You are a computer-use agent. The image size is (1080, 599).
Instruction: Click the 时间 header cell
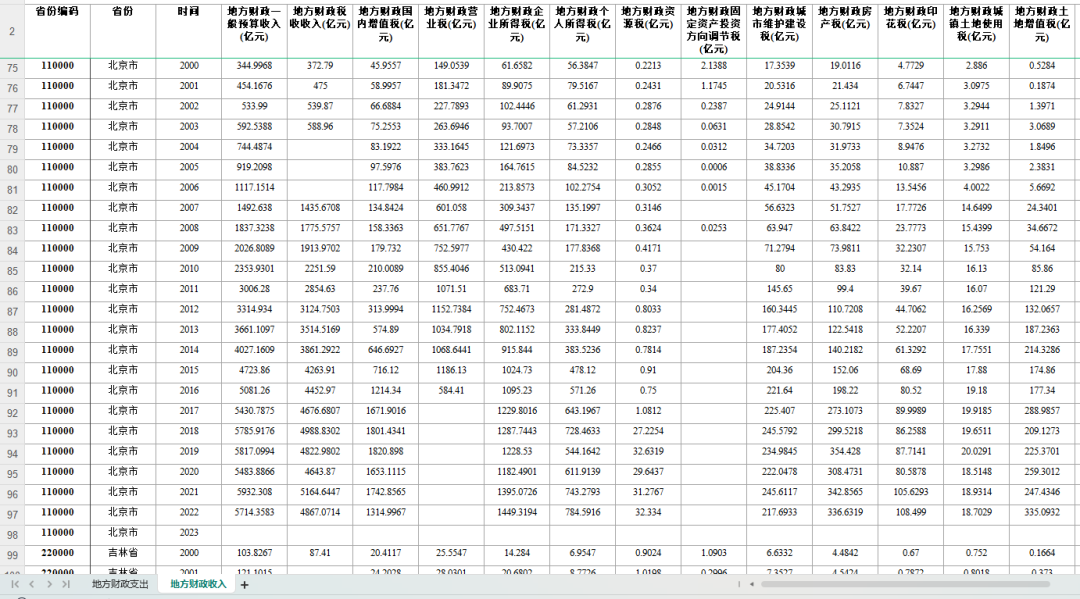tap(188, 12)
